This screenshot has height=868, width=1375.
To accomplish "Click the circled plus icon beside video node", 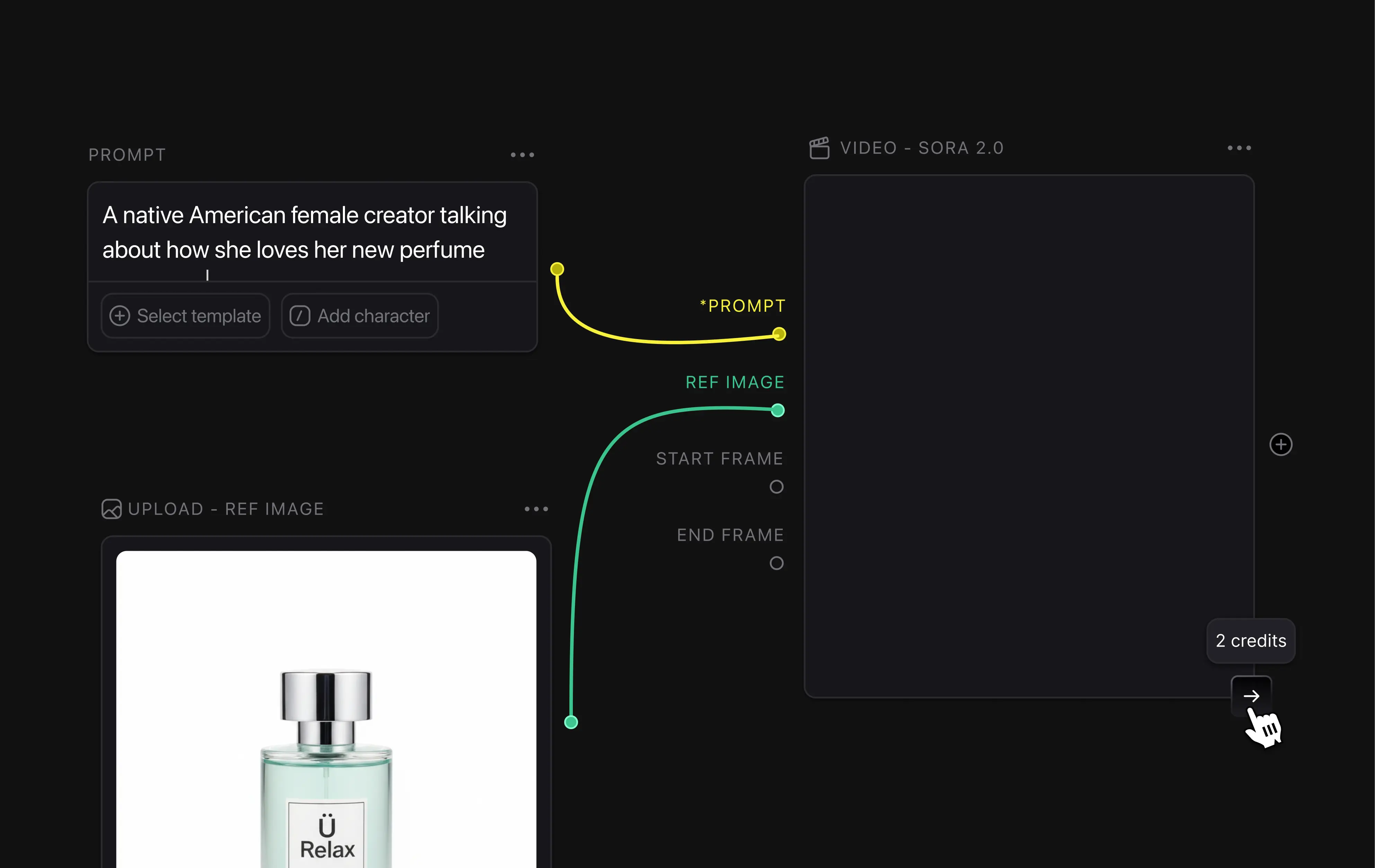I will click(1280, 444).
